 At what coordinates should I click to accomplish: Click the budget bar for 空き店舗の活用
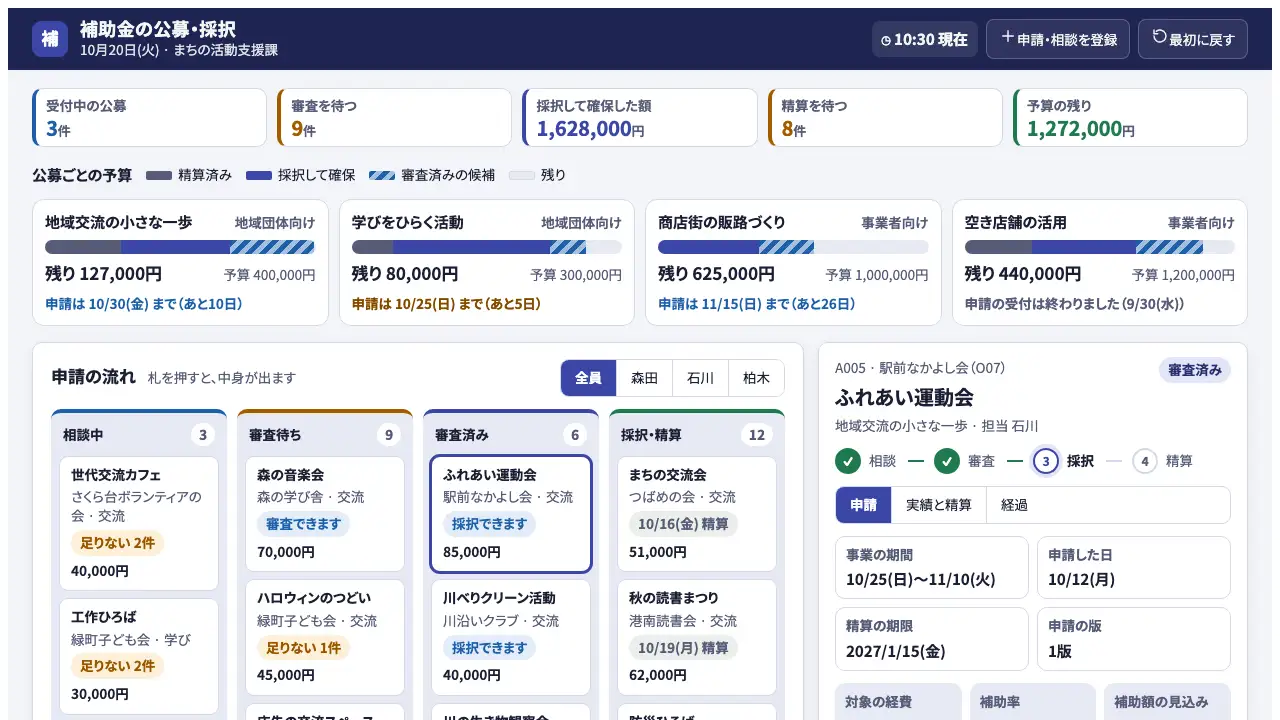coord(1100,247)
